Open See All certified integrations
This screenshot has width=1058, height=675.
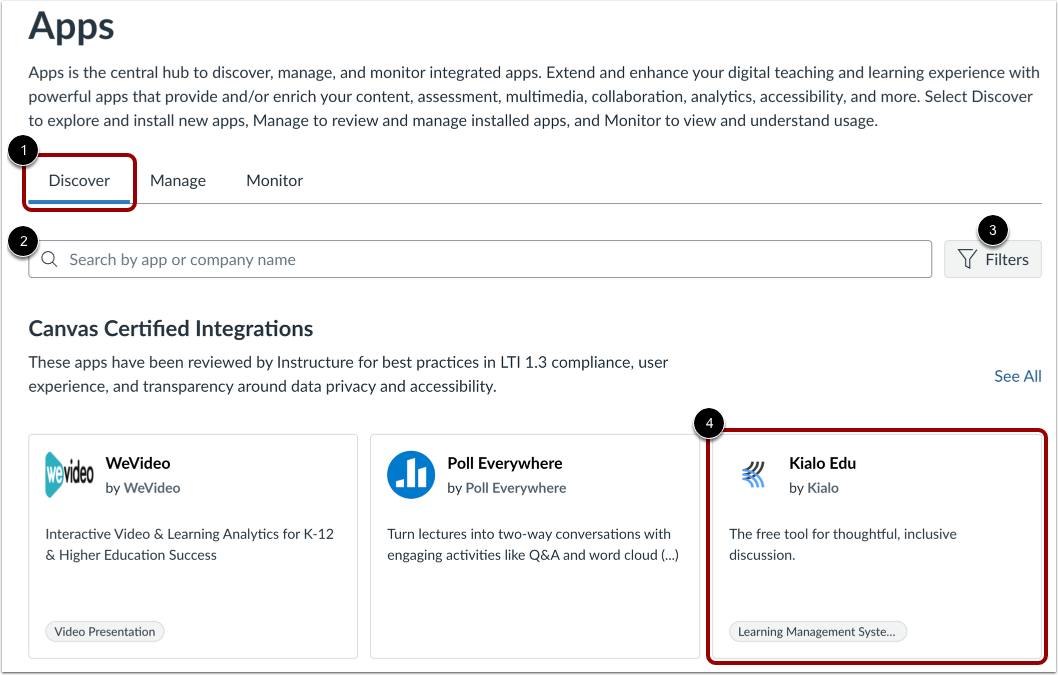(x=1018, y=376)
